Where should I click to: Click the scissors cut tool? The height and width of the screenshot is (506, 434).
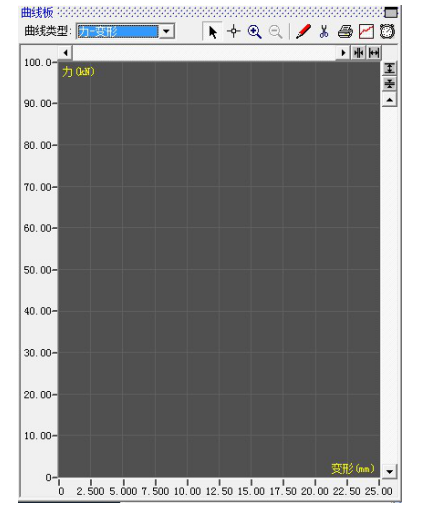(324, 32)
